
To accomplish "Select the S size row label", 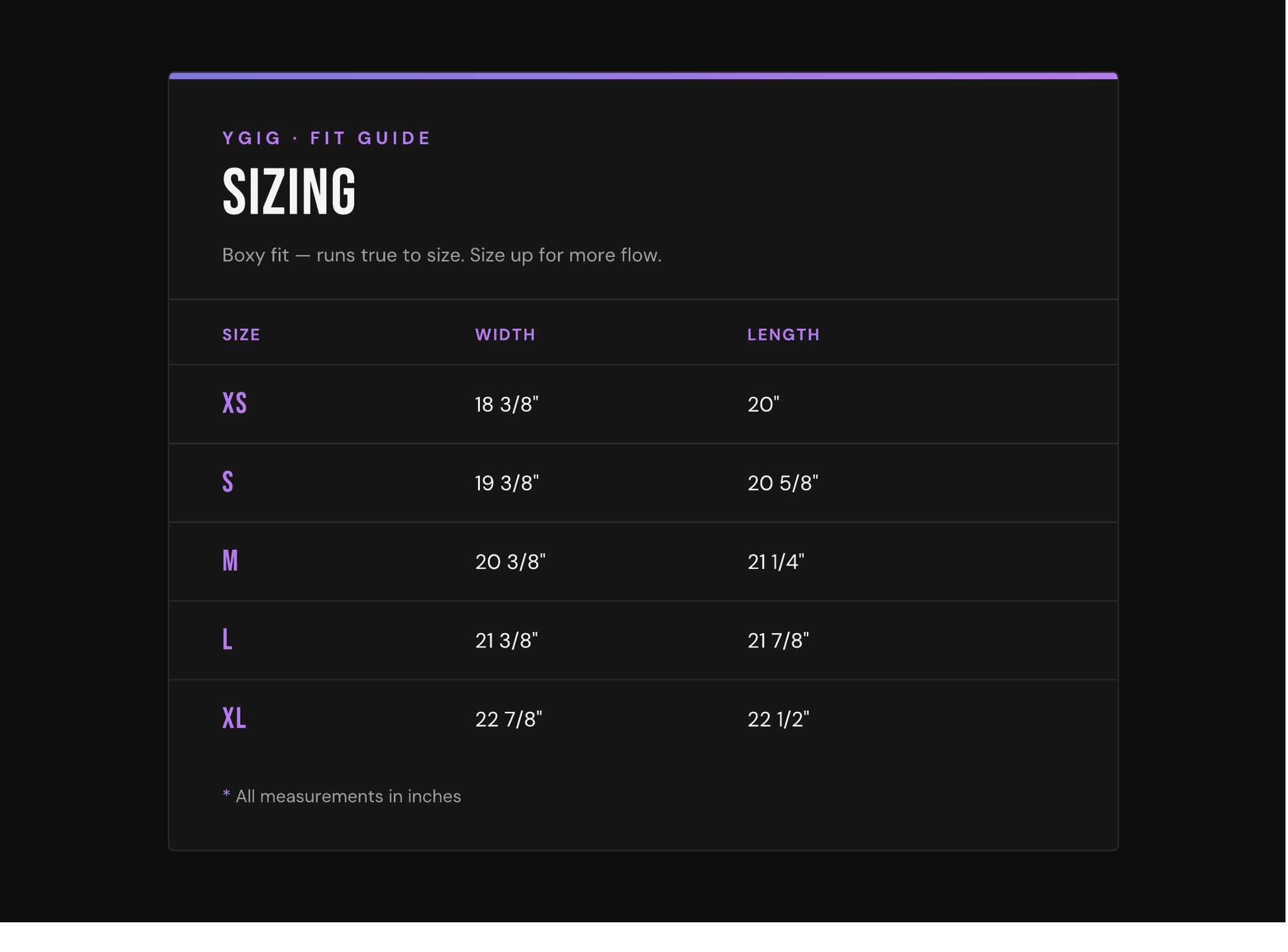I will tap(228, 482).
